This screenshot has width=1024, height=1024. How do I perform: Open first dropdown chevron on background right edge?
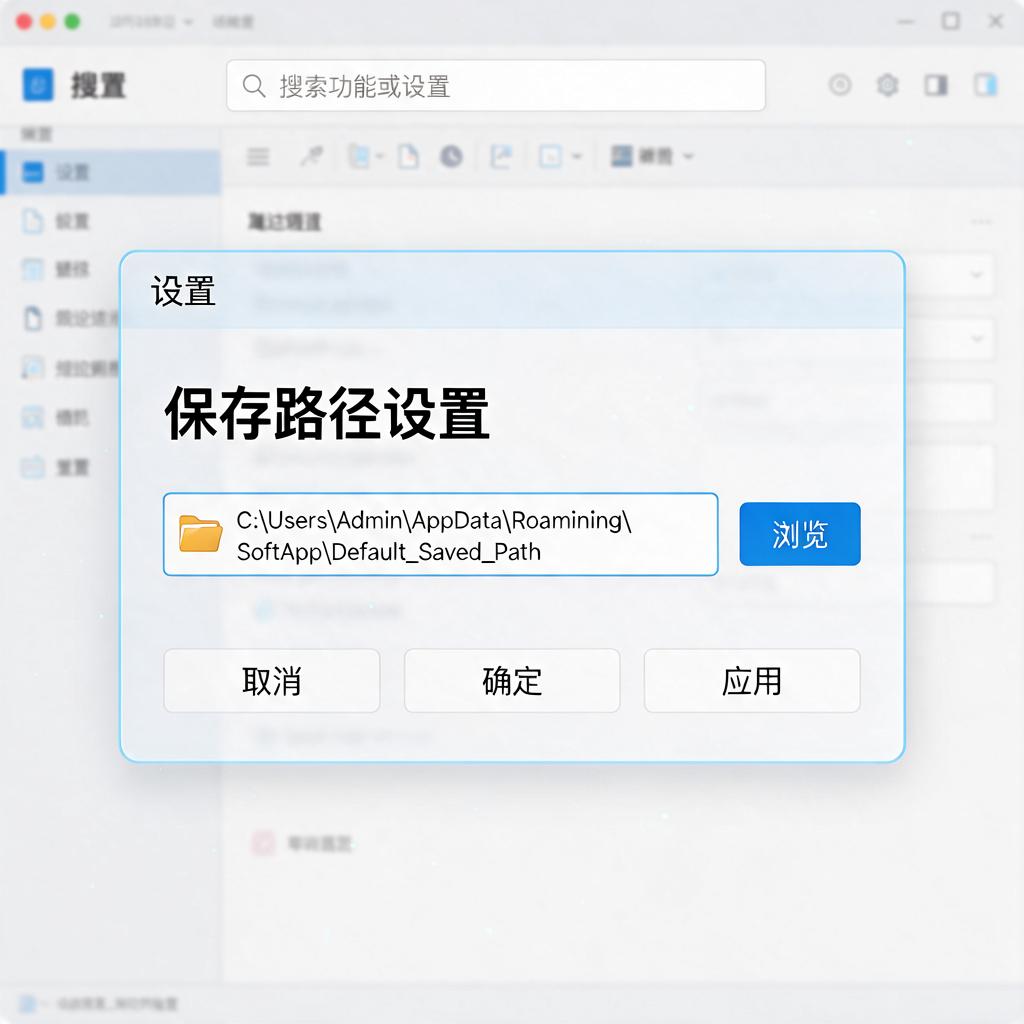[x=977, y=274]
